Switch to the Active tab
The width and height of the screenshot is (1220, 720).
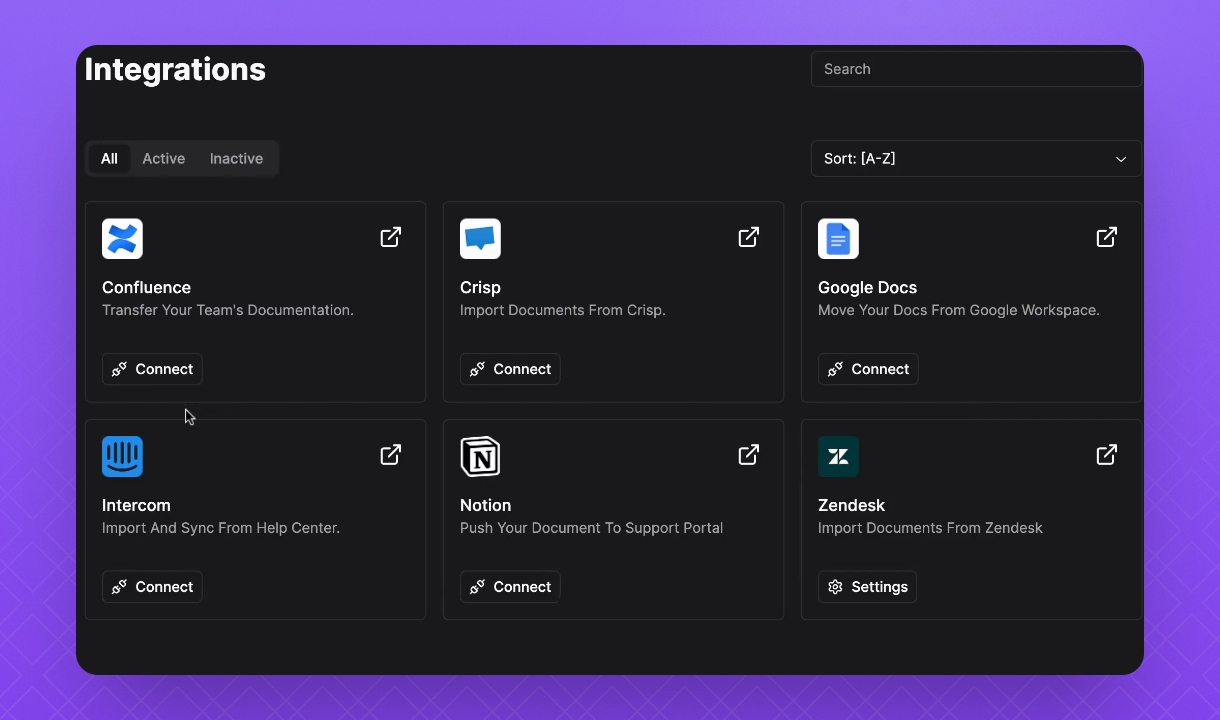pos(164,159)
